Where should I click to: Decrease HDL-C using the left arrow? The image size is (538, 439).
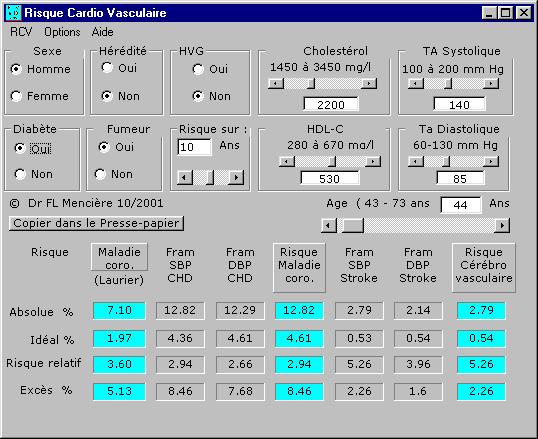click(x=287, y=161)
